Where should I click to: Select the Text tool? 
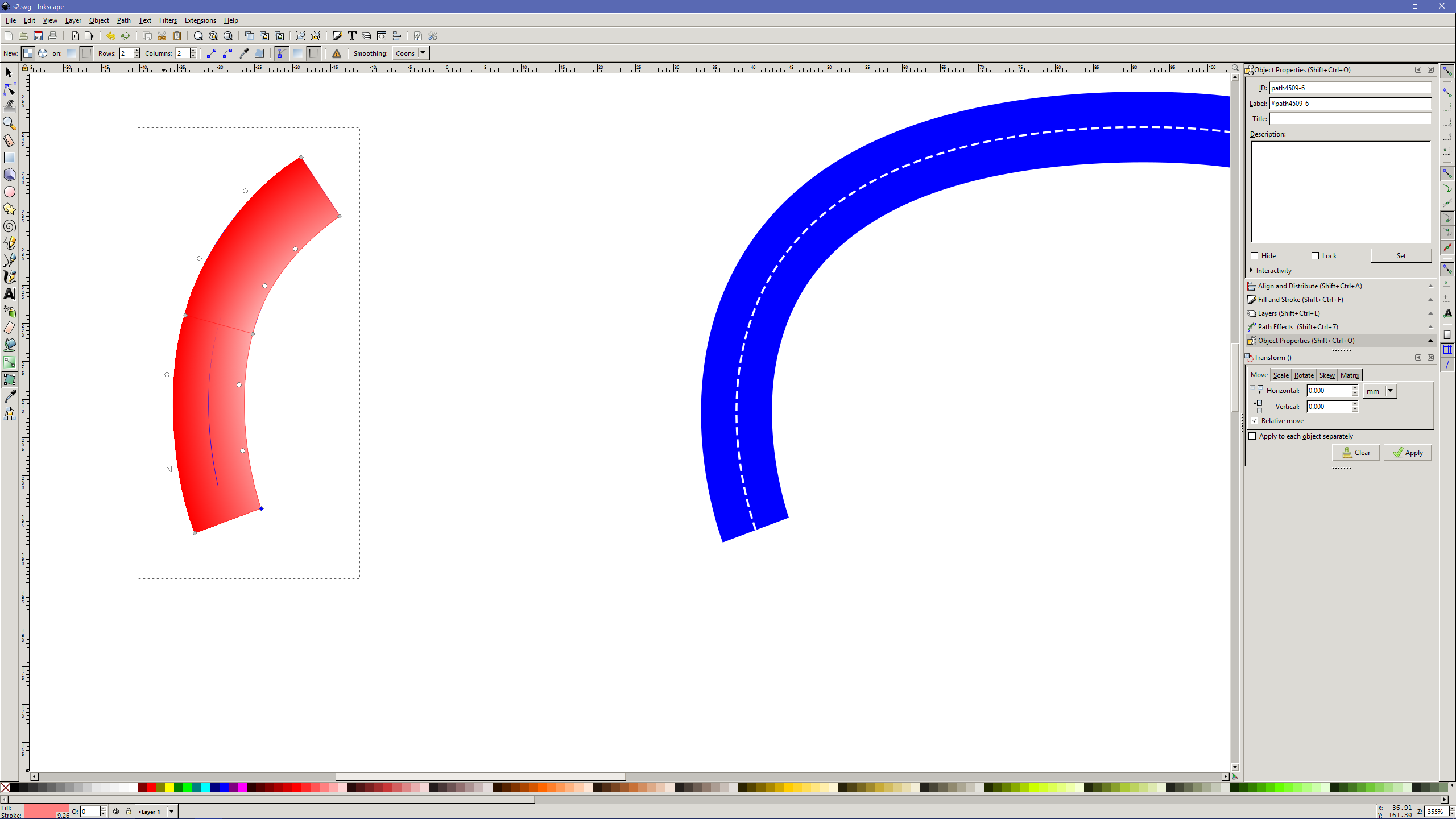pos(9,294)
